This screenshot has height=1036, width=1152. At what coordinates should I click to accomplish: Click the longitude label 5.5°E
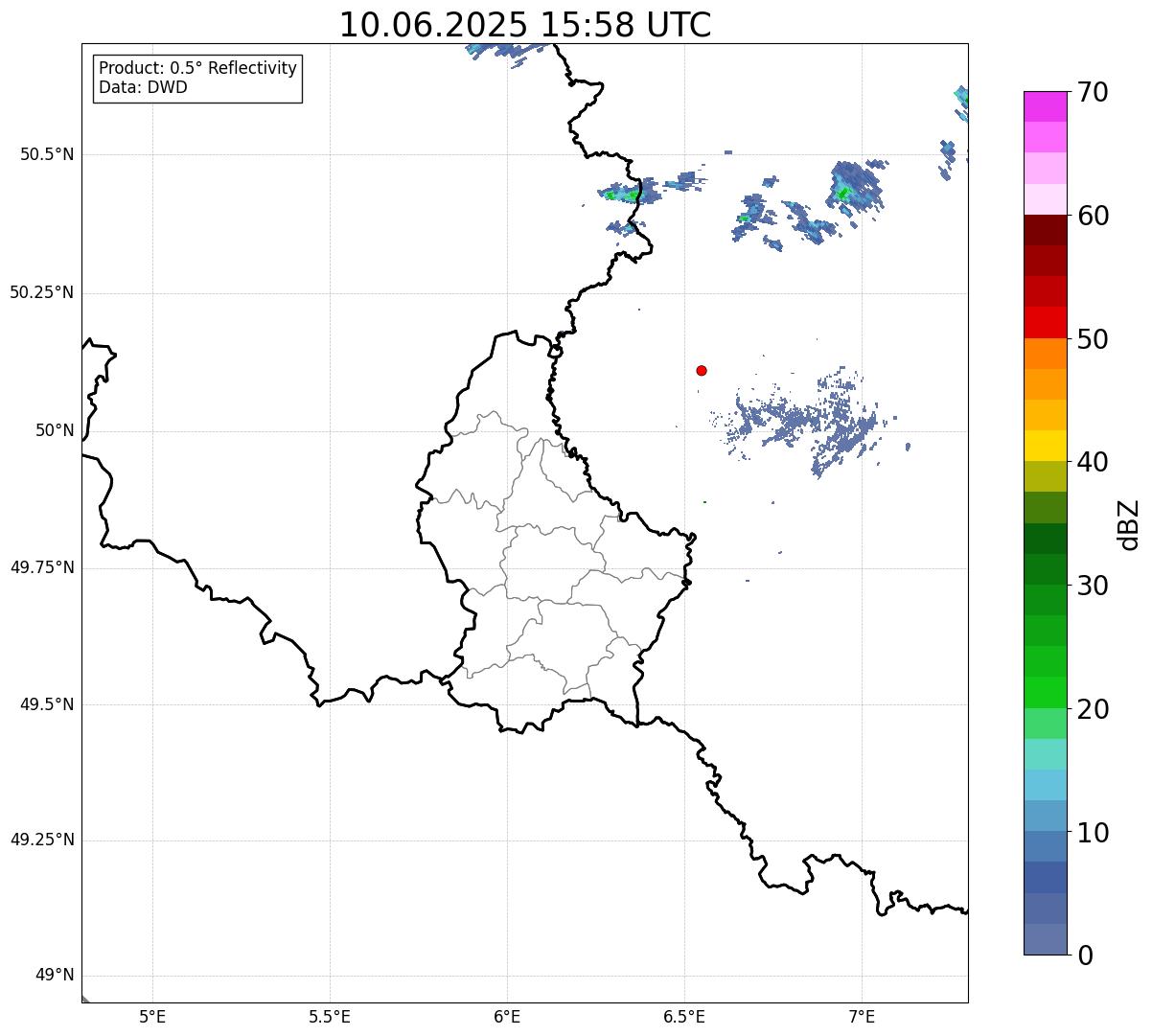click(x=330, y=1016)
